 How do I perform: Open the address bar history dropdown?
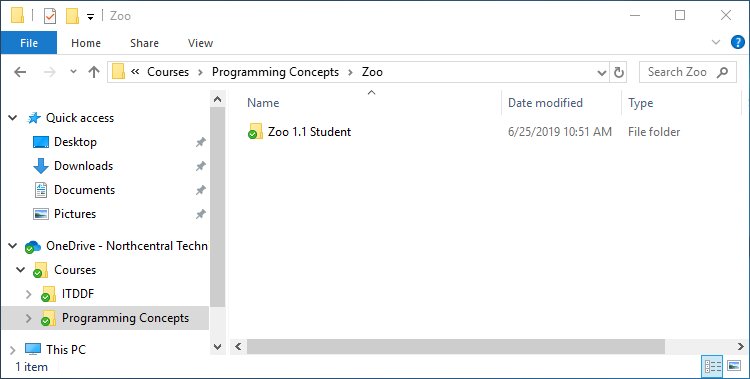(602, 73)
